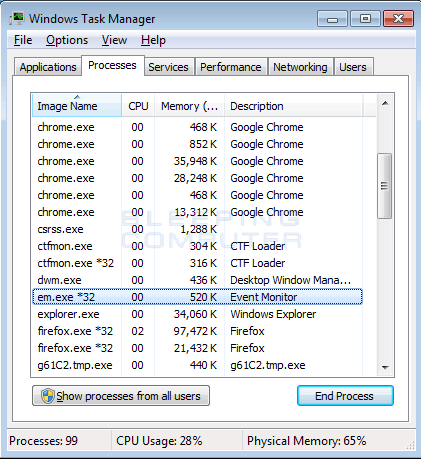Select the dwm.exe process row
The height and width of the screenshot is (459, 421).
[197, 280]
